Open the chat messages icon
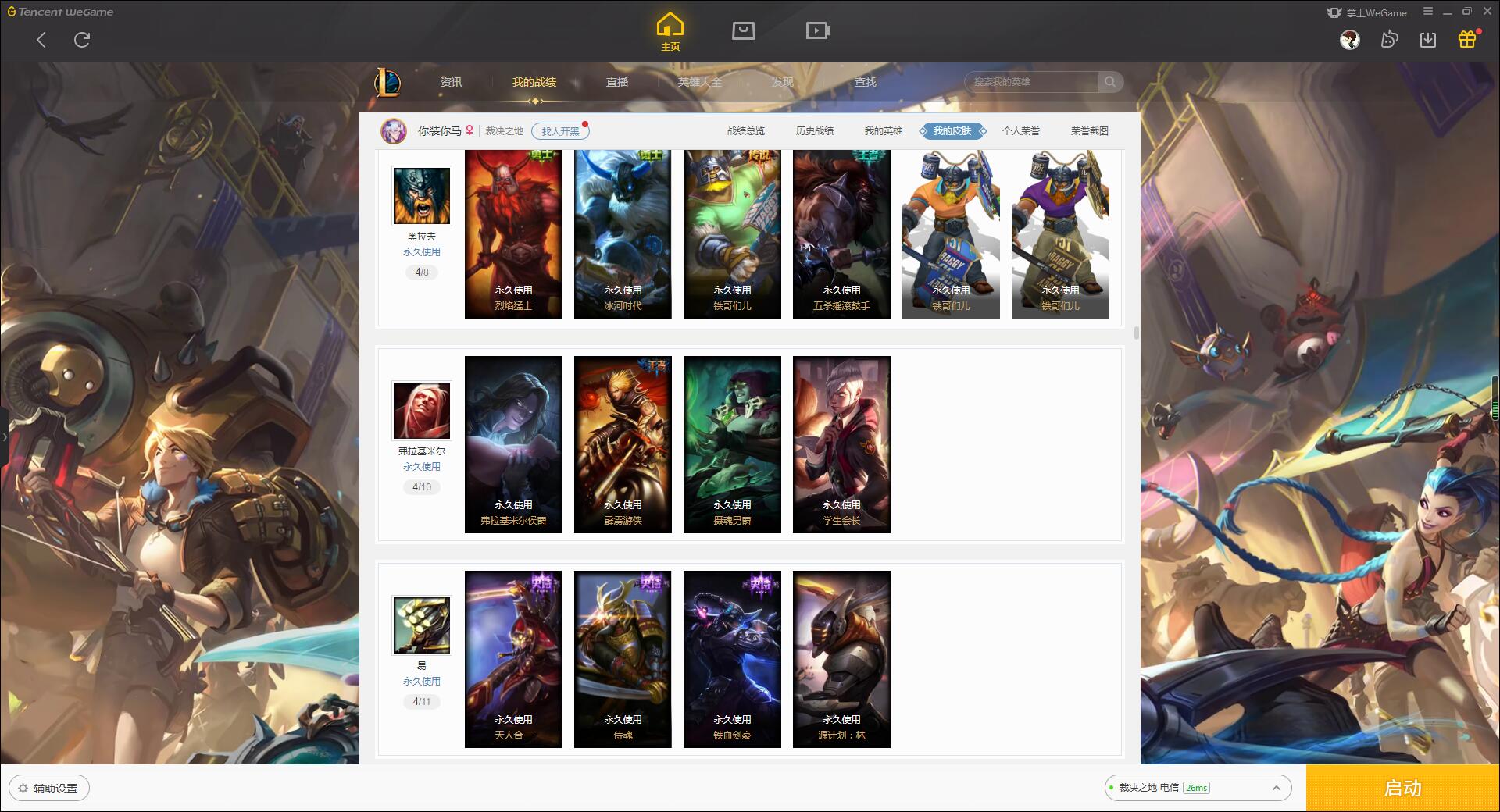Viewport: 1500px width, 812px height. pyautogui.click(x=1389, y=40)
